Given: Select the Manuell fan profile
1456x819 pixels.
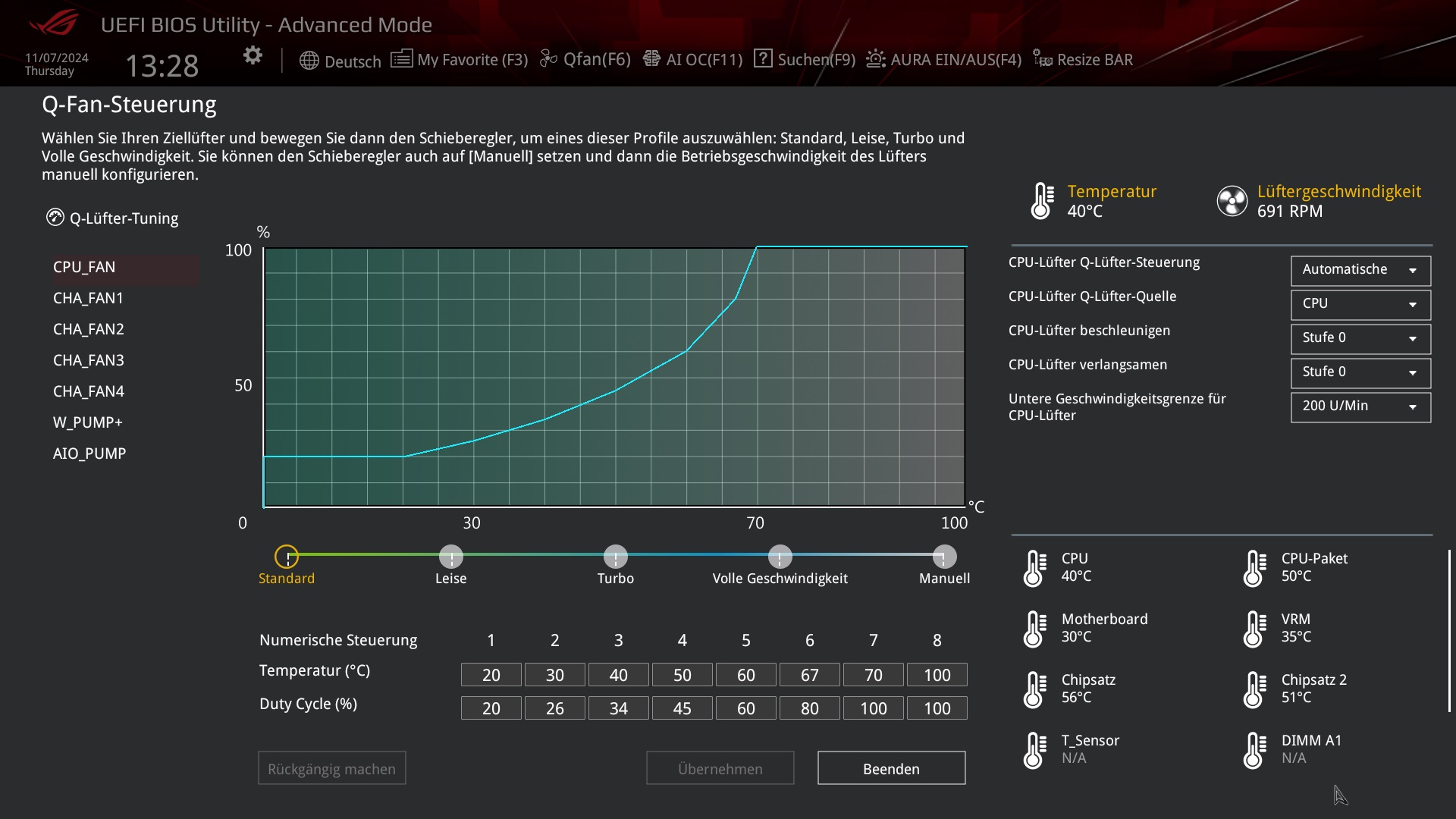Looking at the screenshot, I should coord(944,557).
